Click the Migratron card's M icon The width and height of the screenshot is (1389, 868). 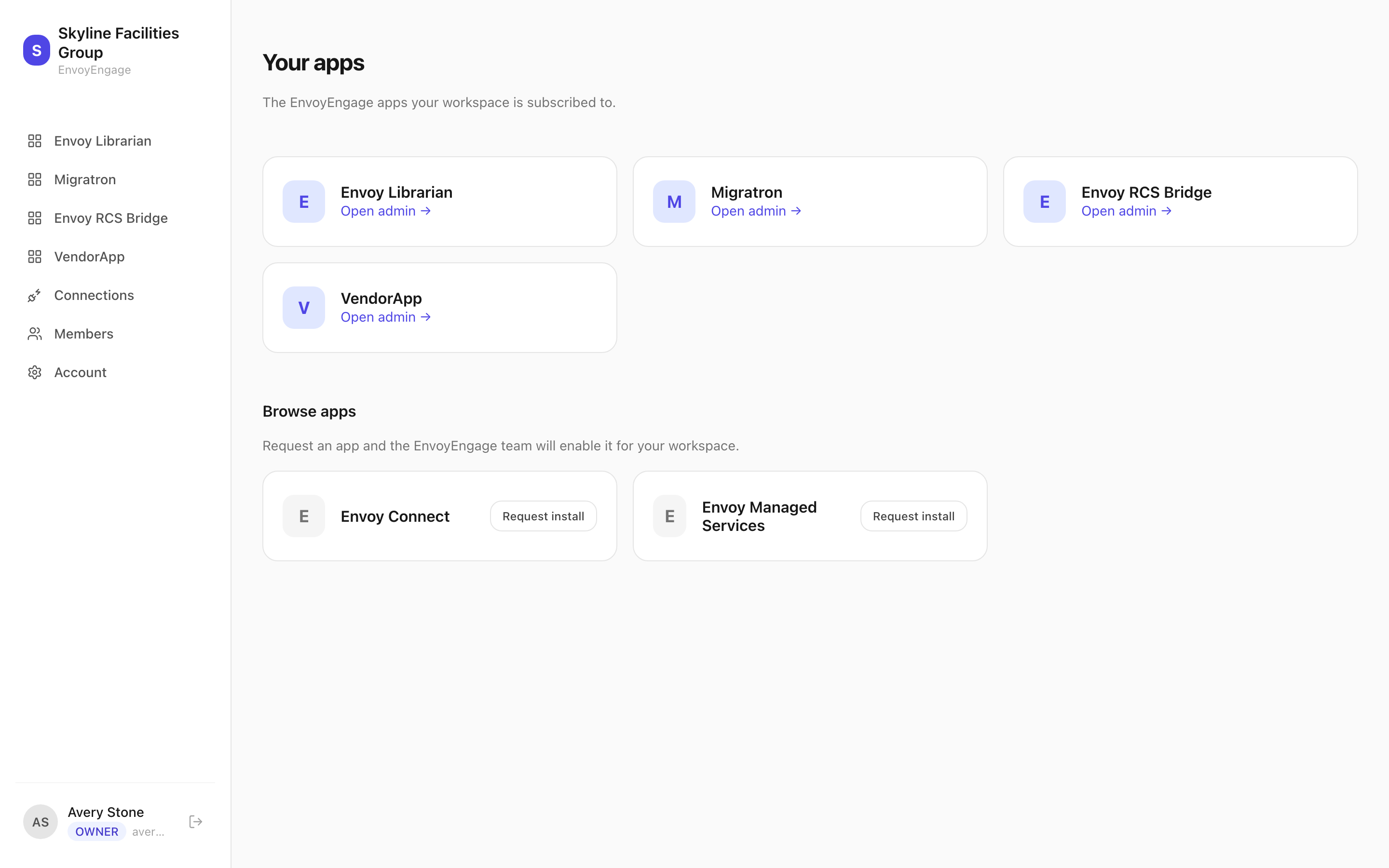click(674, 202)
